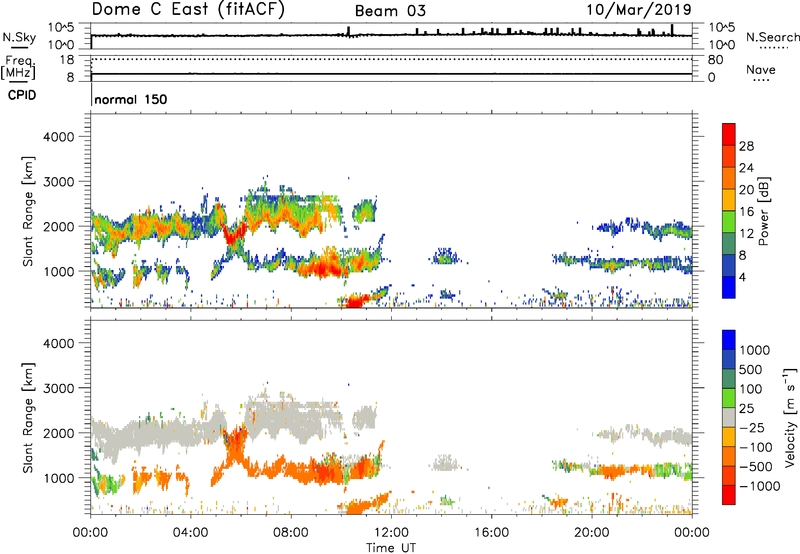Click the '500' velocity colorbar value

750,370
